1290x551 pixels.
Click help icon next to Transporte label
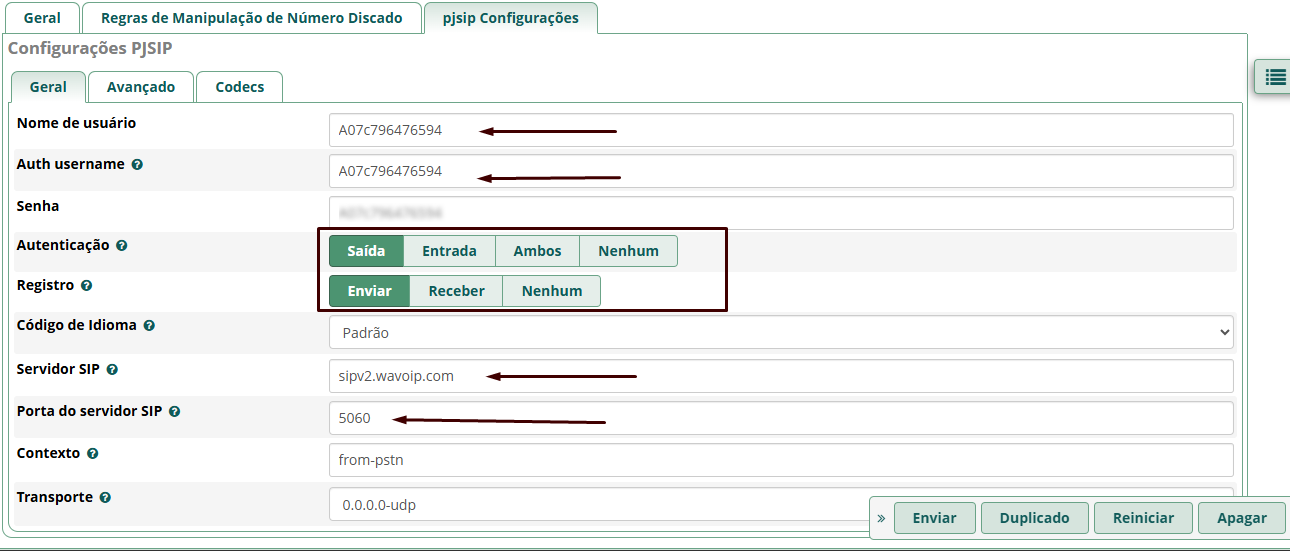(x=105, y=497)
